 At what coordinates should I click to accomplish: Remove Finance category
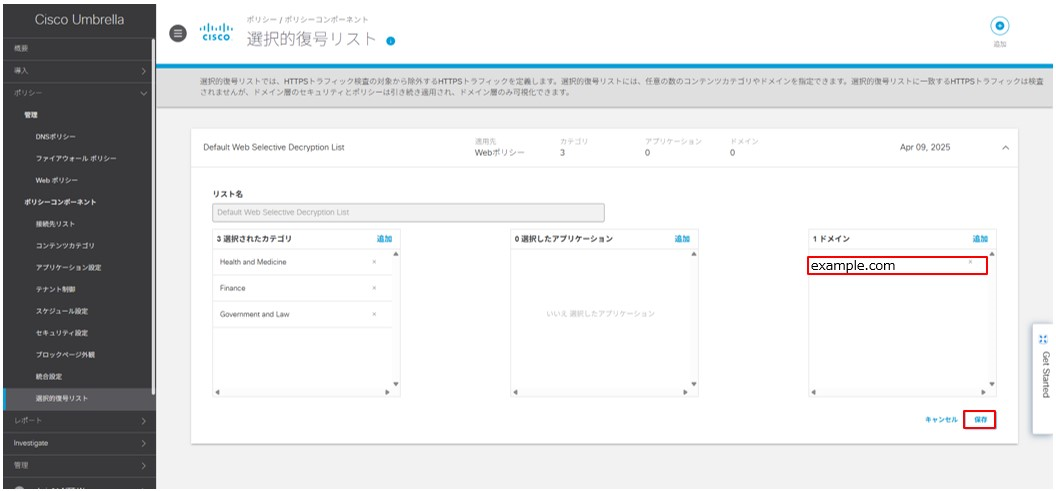point(374,288)
